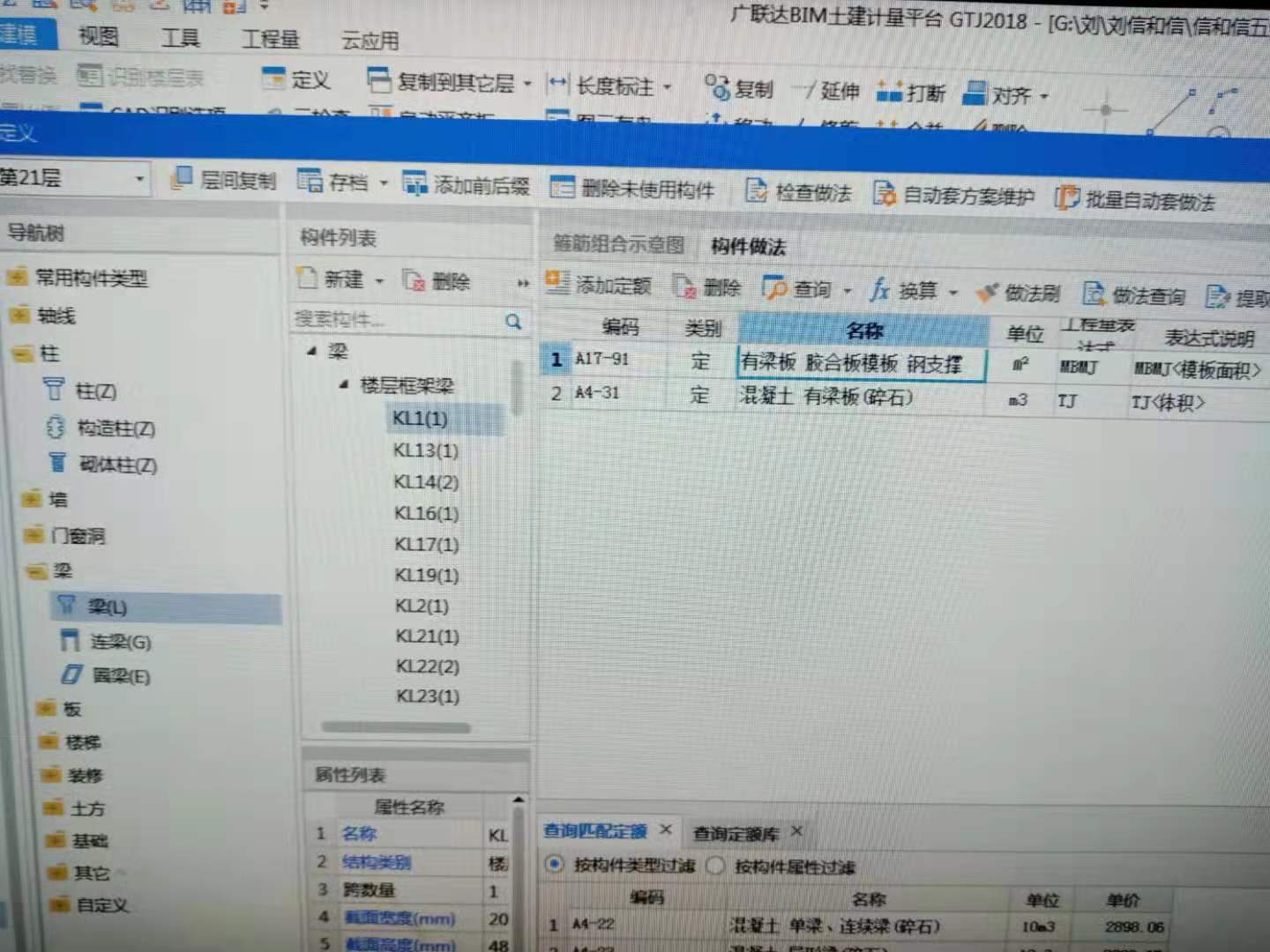
Task: Select the 柱(Z) tree icon
Action: pos(55,389)
